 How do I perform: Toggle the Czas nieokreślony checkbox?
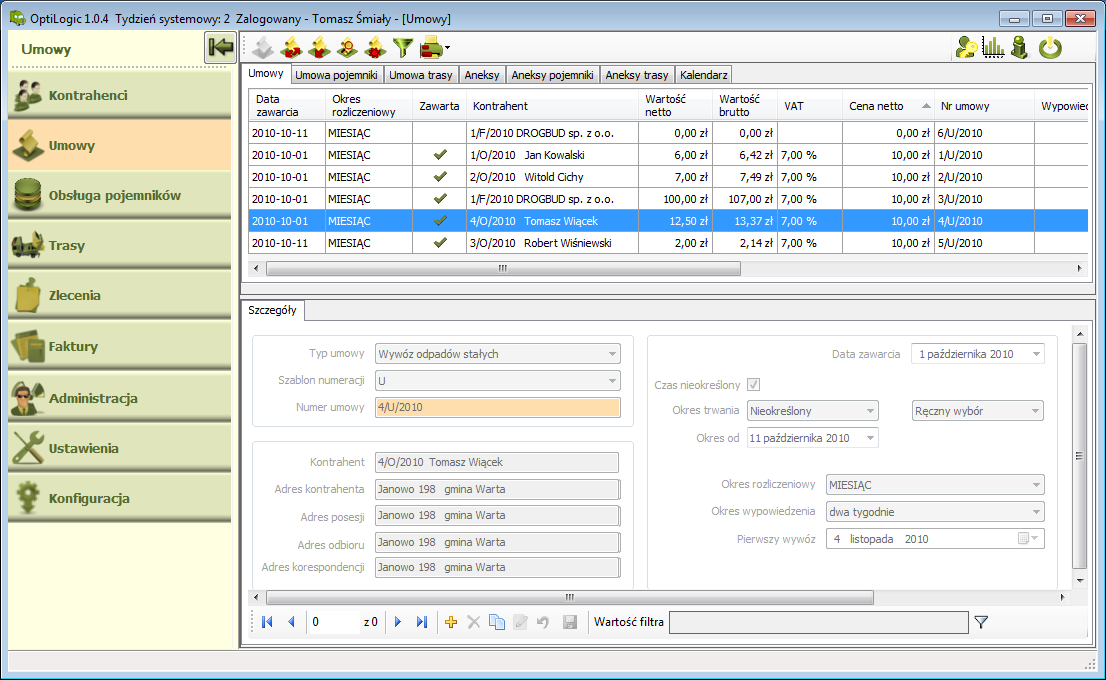[753, 384]
